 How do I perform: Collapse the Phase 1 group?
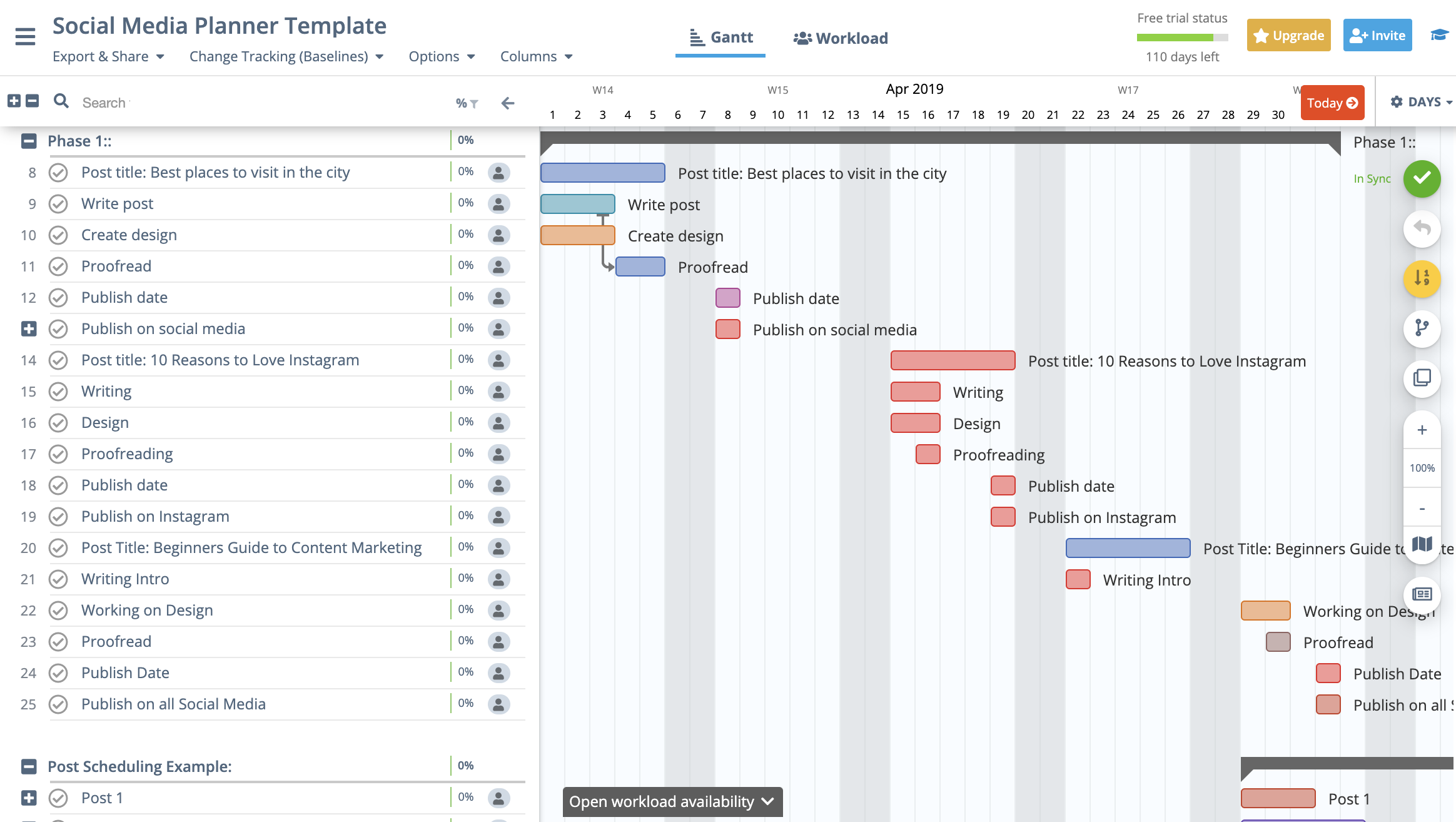coord(29,141)
